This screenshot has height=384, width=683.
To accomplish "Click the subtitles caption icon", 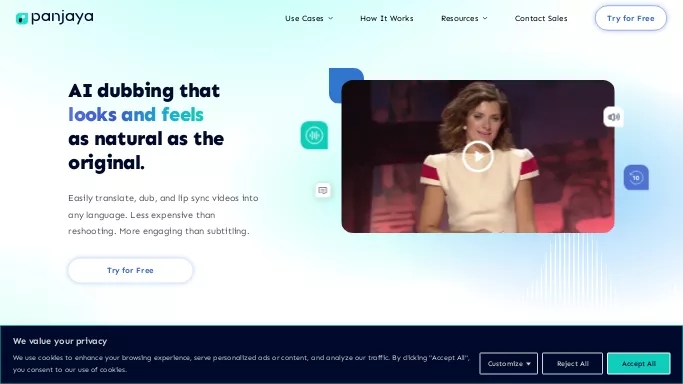I will 323,190.
